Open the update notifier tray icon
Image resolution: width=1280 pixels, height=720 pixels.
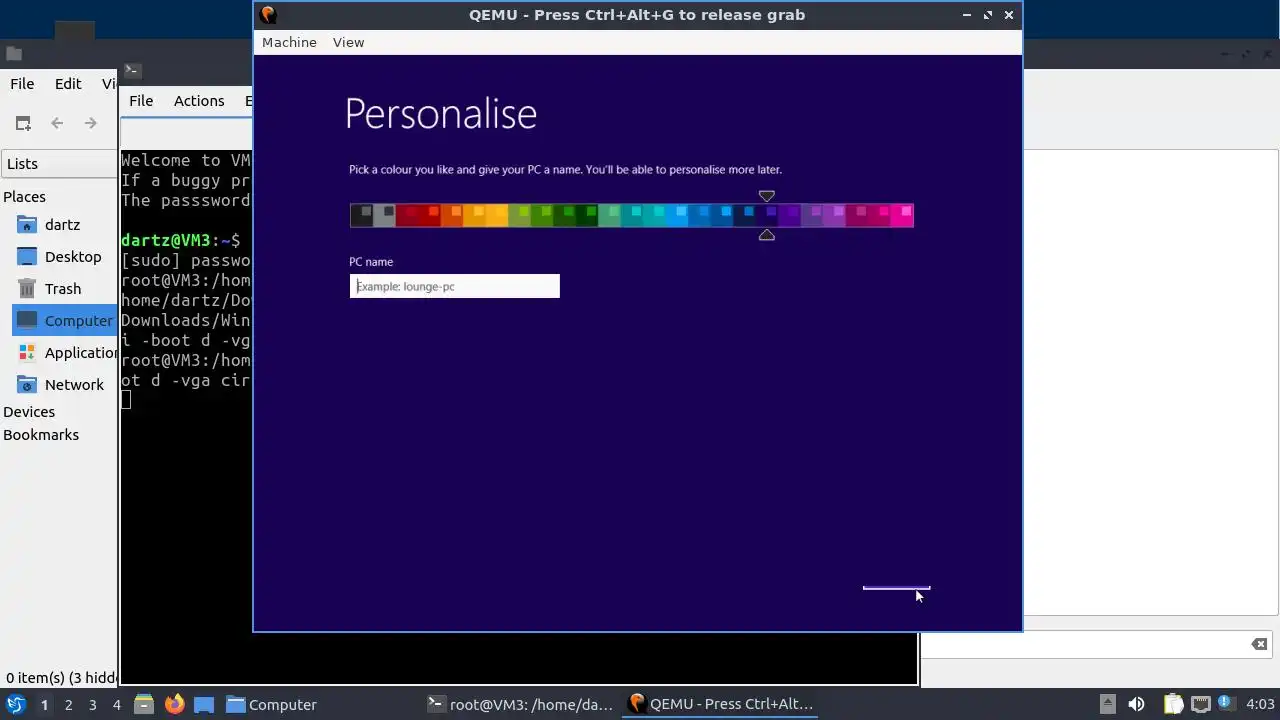coord(1225,703)
